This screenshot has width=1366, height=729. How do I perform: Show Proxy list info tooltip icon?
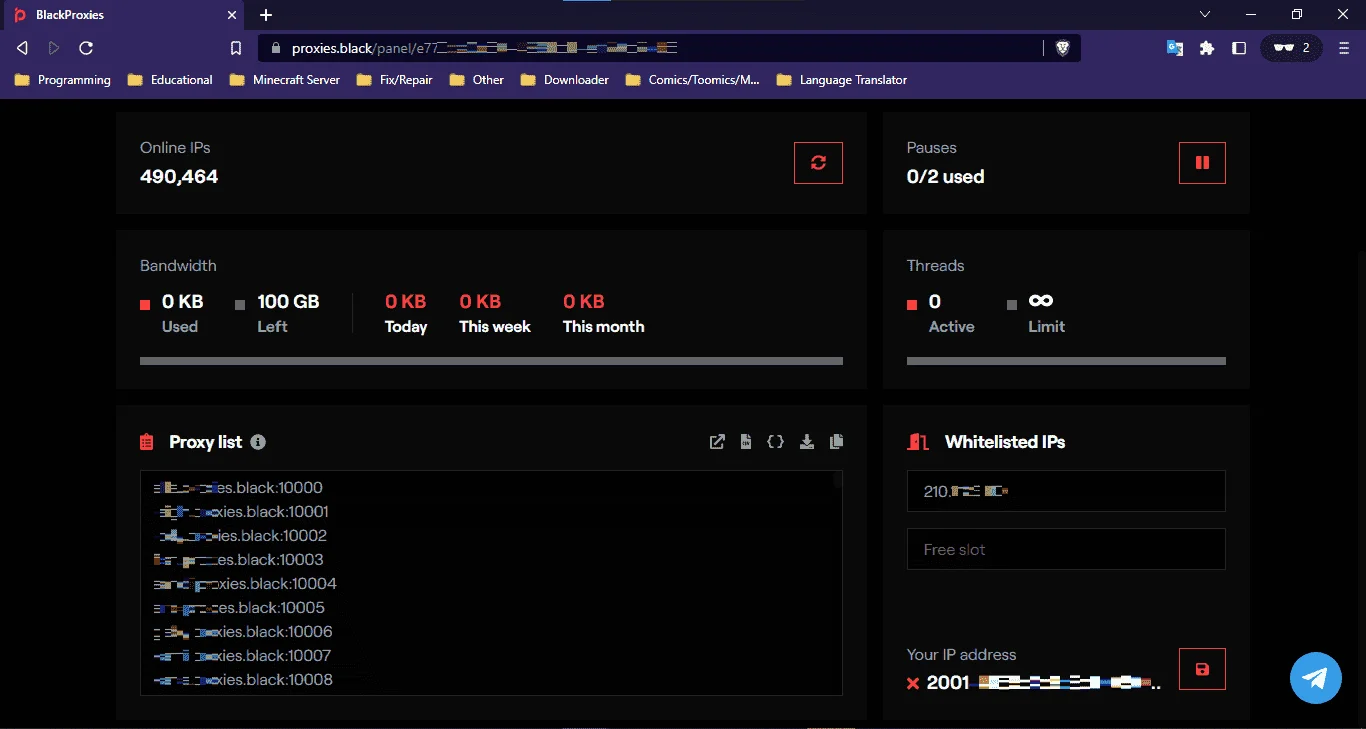258,442
